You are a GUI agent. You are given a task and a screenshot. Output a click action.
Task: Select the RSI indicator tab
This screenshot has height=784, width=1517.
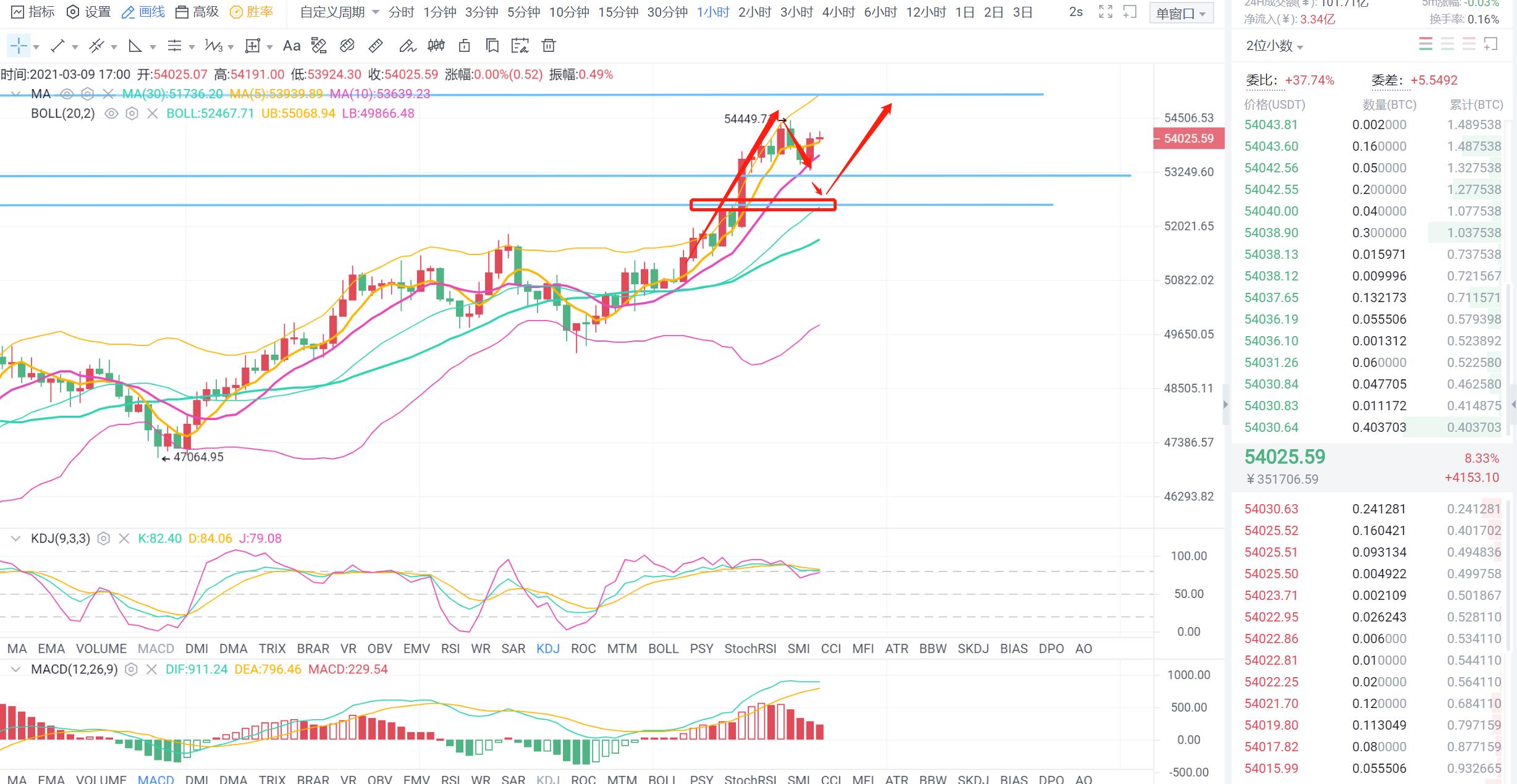(x=450, y=649)
